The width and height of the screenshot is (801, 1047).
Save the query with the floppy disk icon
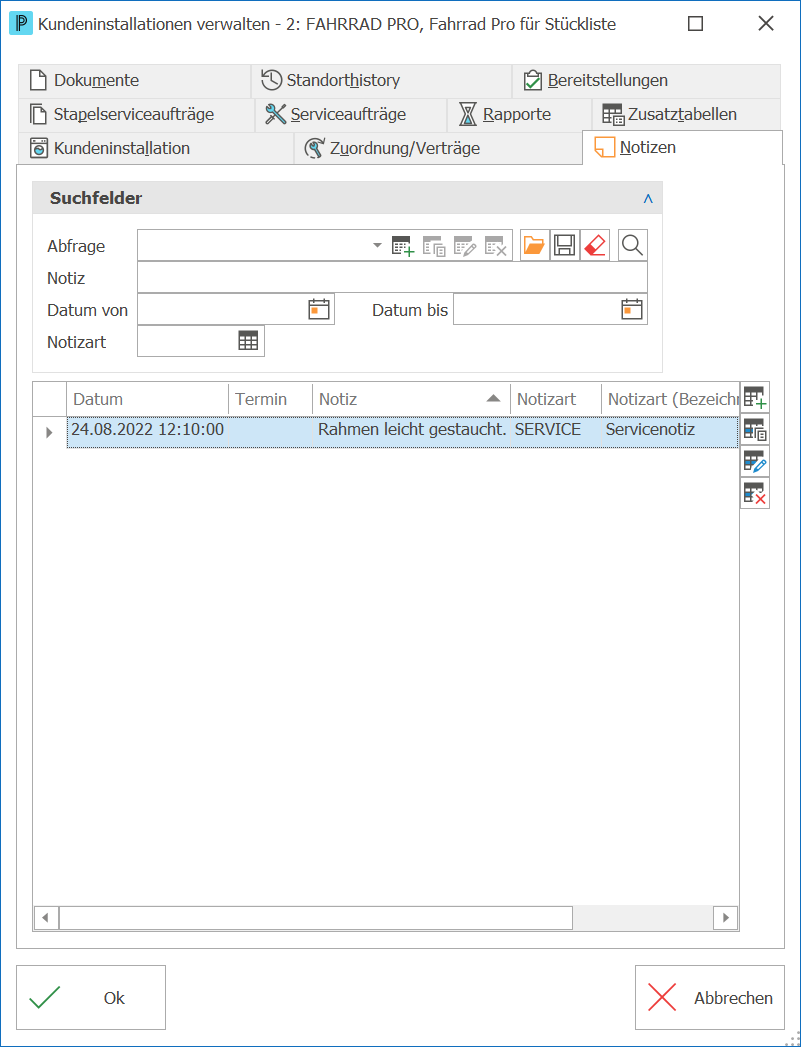pos(565,245)
